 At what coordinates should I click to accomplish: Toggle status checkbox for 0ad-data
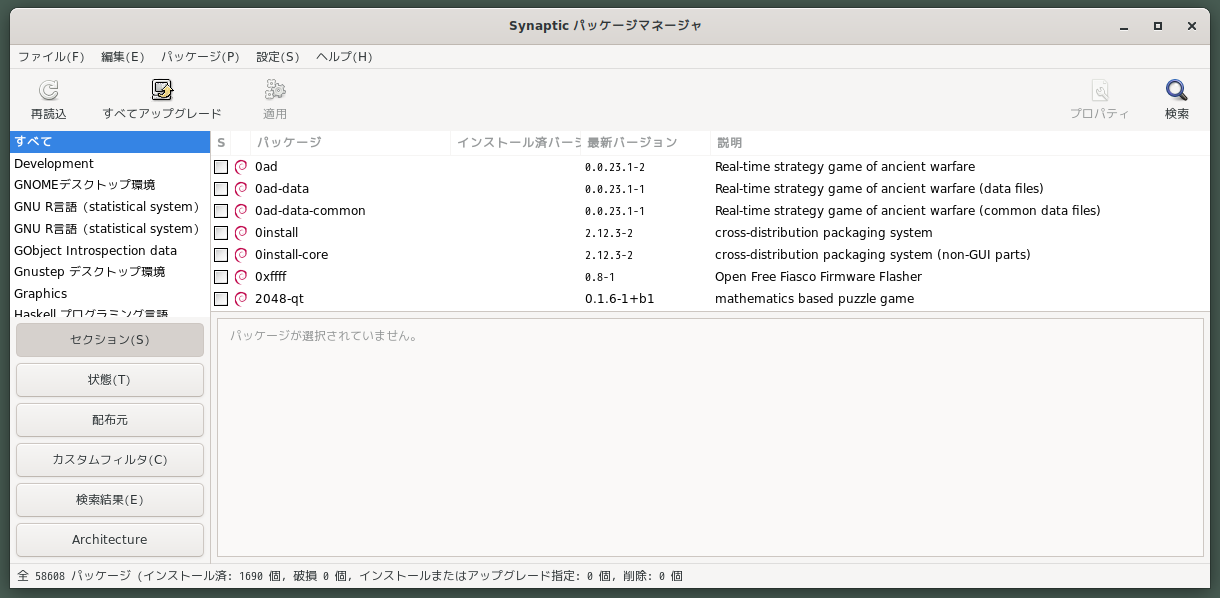221,189
